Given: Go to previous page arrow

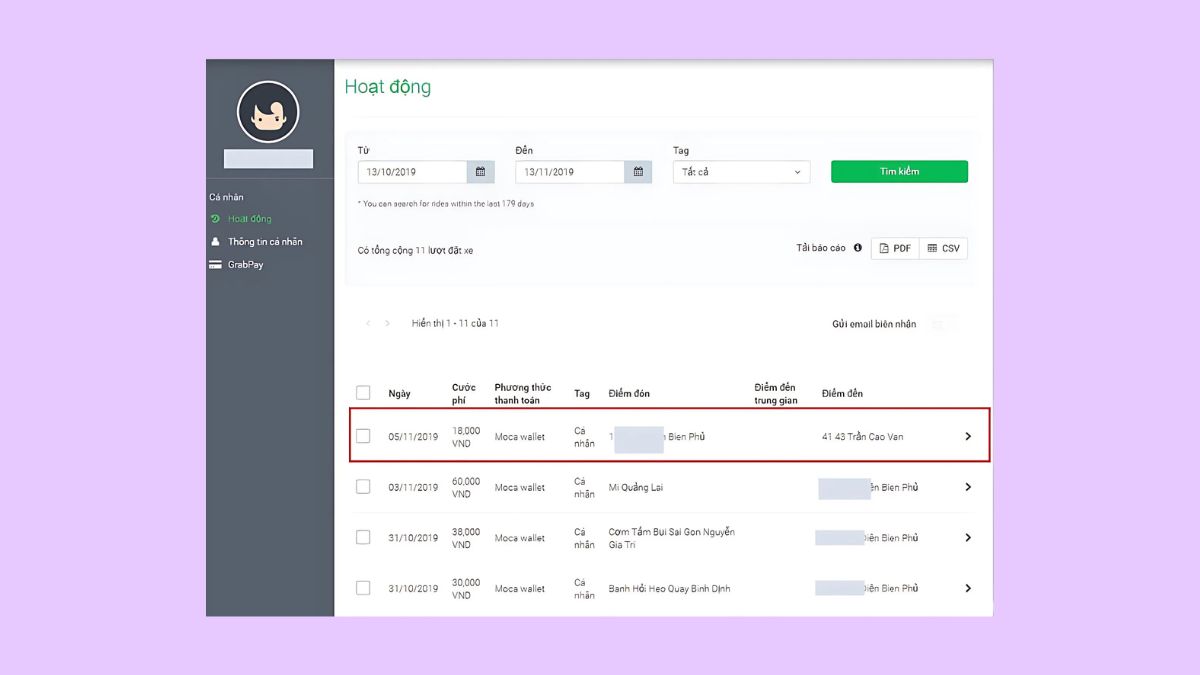Looking at the screenshot, I should point(368,324).
